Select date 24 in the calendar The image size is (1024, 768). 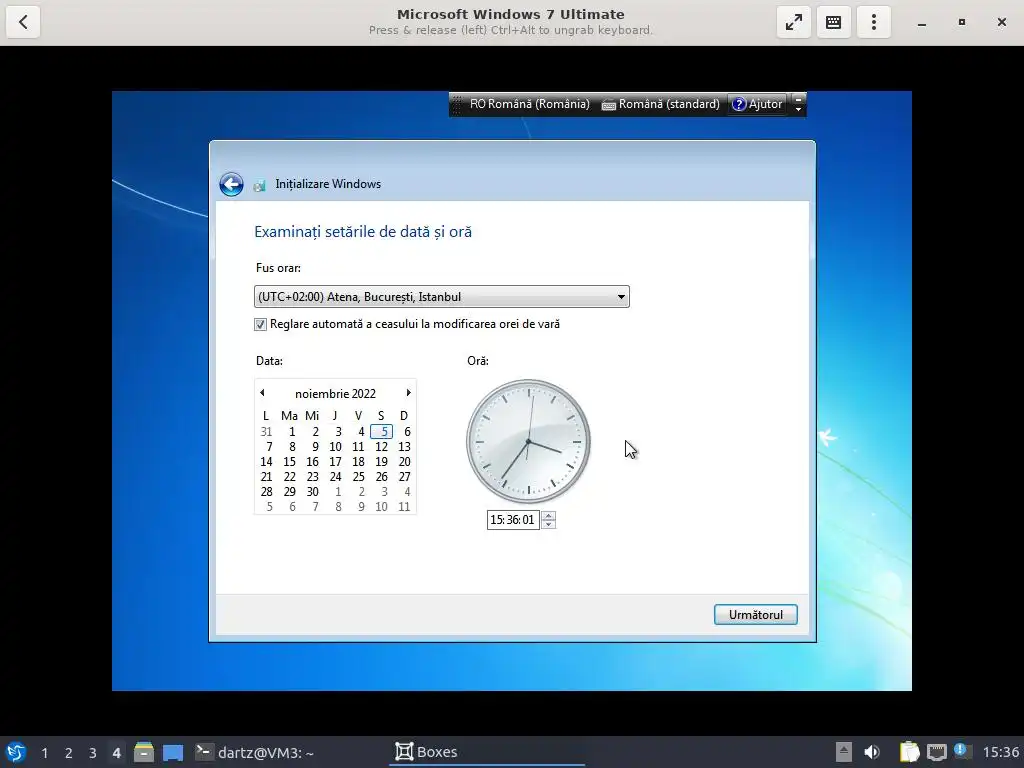click(x=335, y=477)
